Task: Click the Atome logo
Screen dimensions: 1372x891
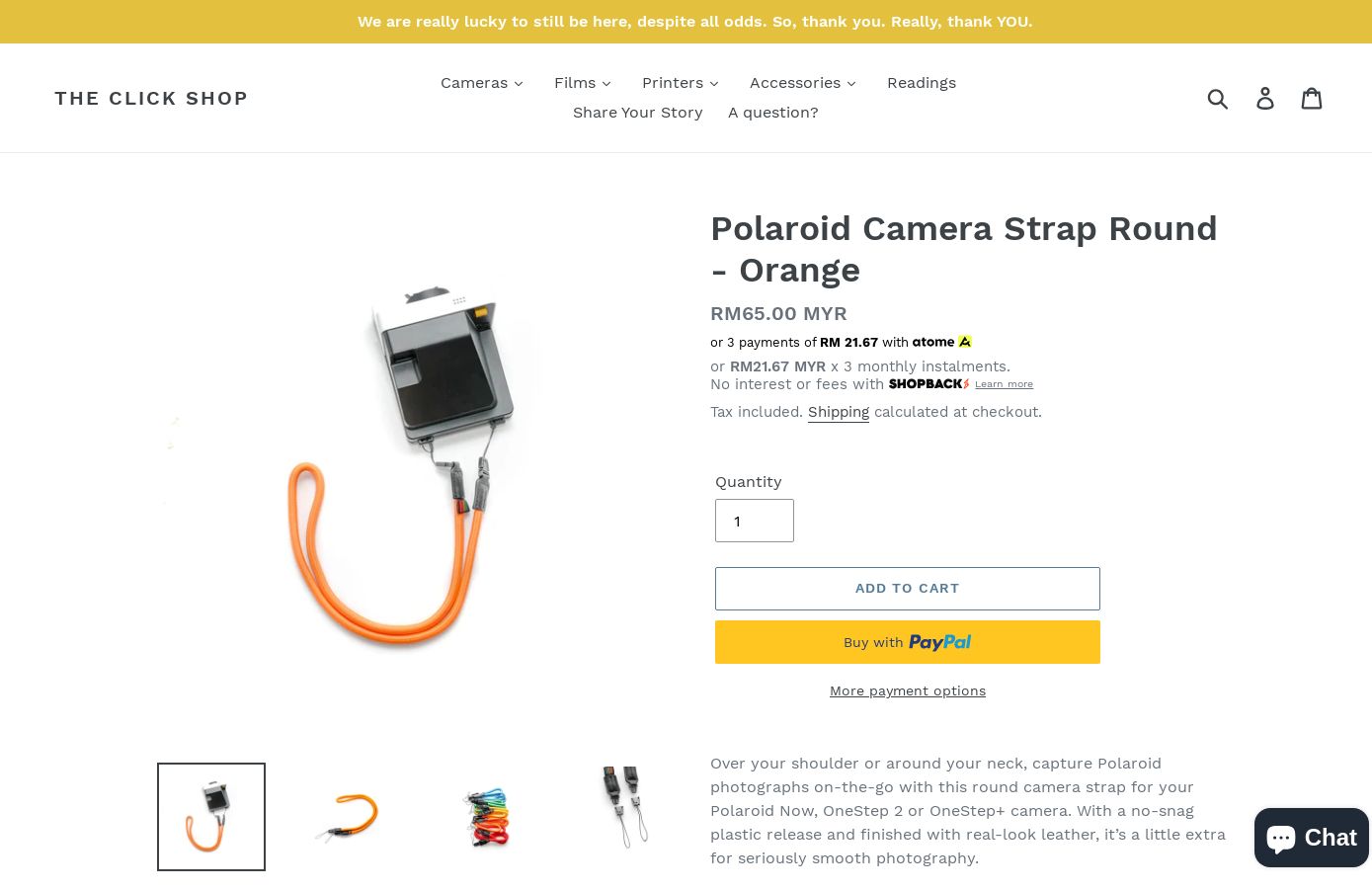Action: [x=941, y=342]
